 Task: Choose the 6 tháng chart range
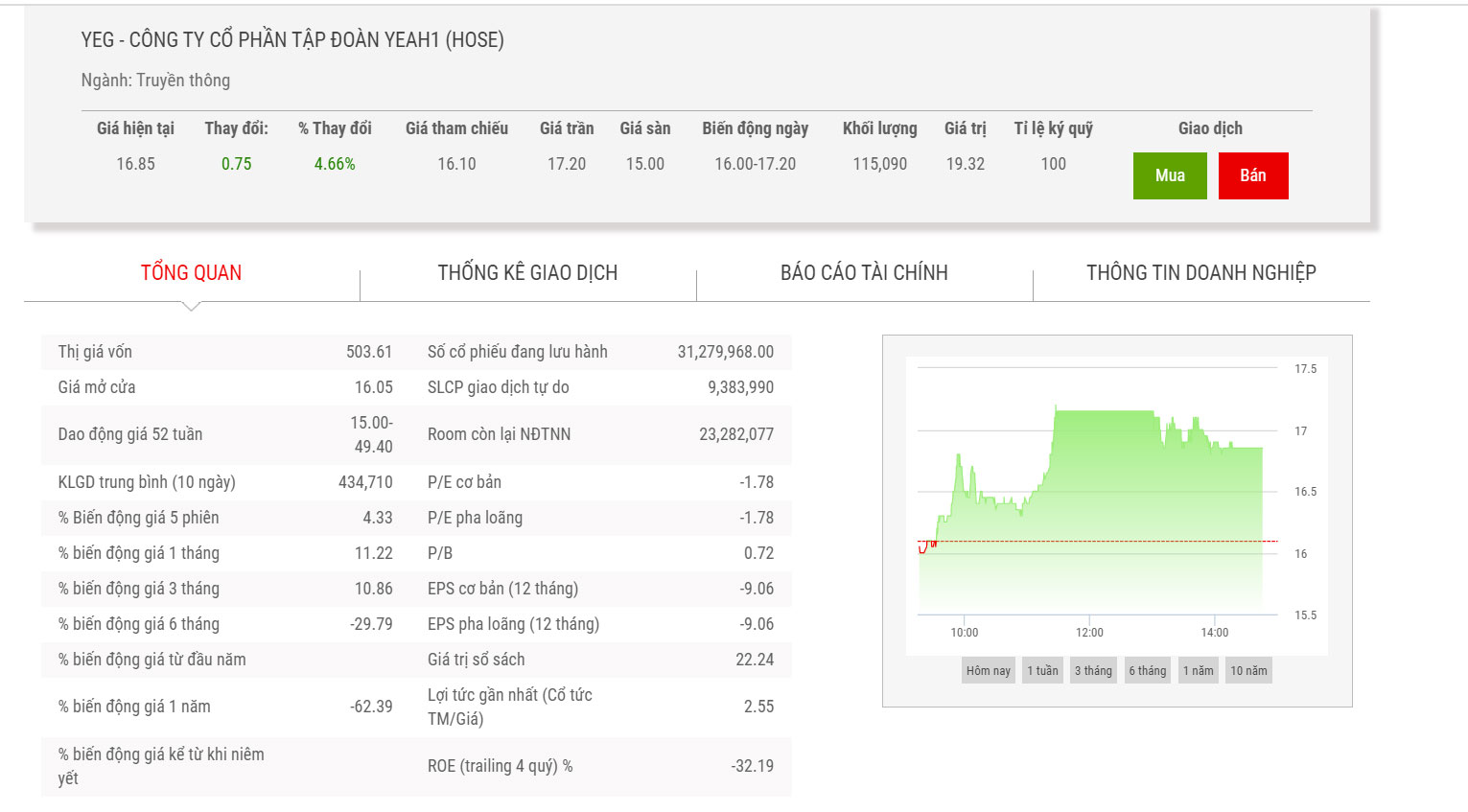[x=1147, y=671]
